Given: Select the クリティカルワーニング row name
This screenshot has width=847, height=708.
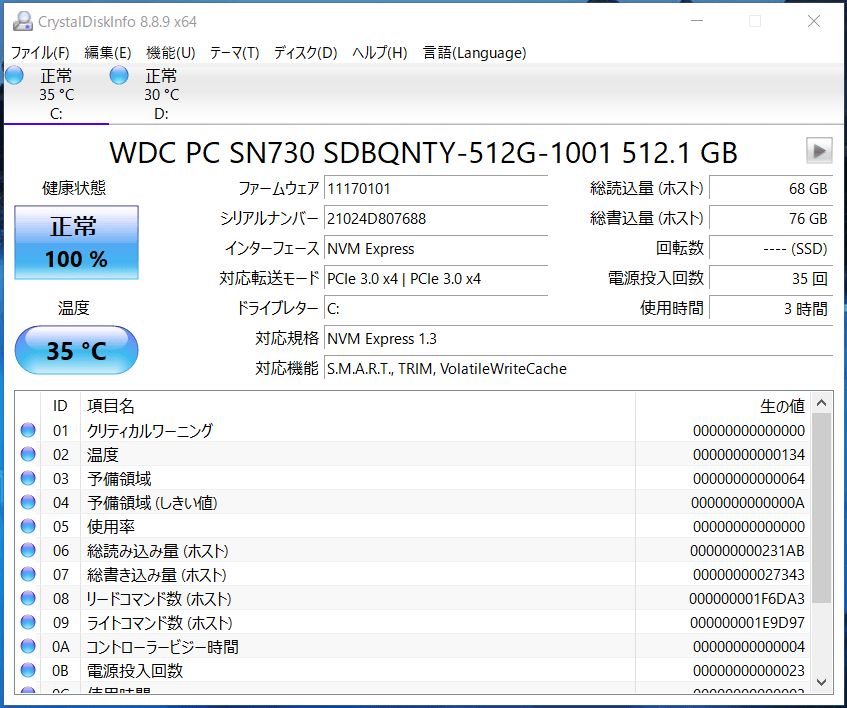Looking at the screenshot, I should tap(150, 430).
